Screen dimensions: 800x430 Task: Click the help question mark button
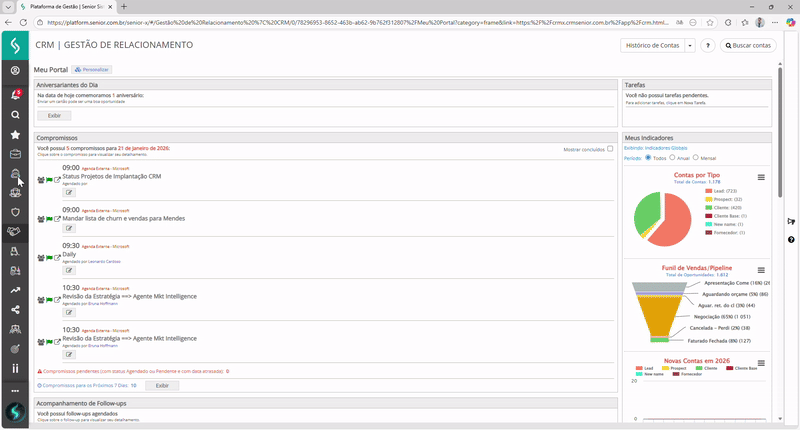tap(707, 45)
